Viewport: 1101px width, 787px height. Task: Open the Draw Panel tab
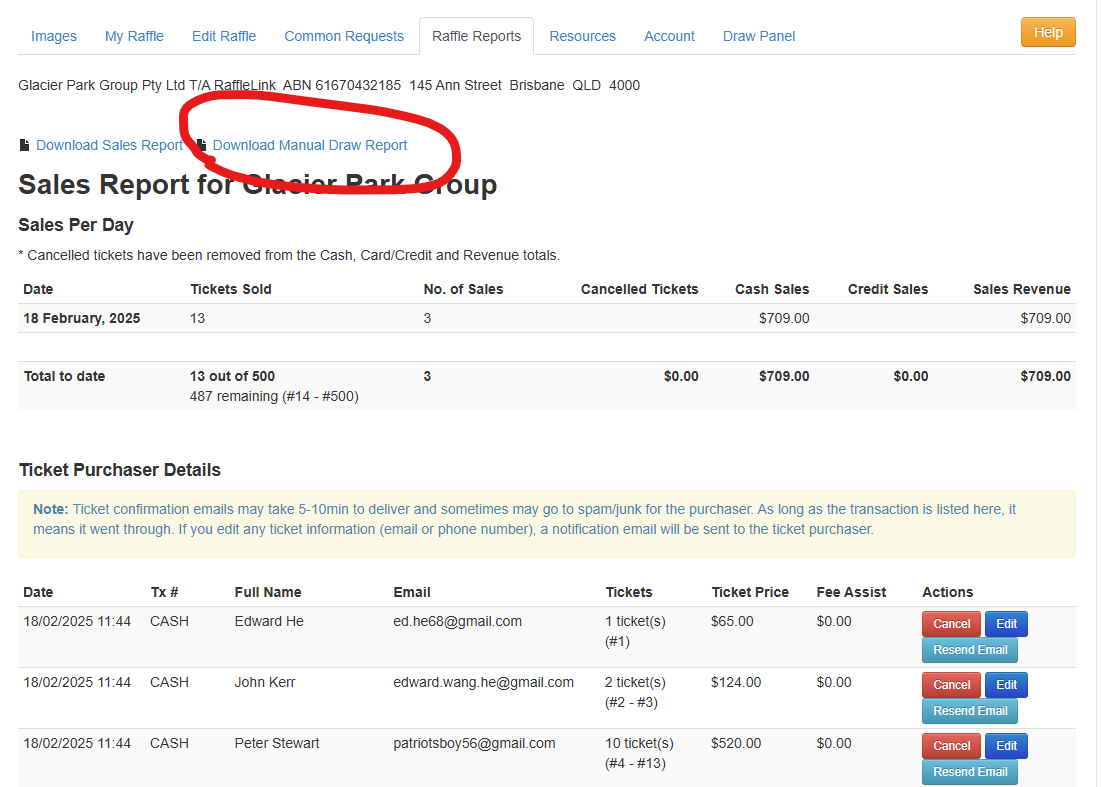[759, 36]
